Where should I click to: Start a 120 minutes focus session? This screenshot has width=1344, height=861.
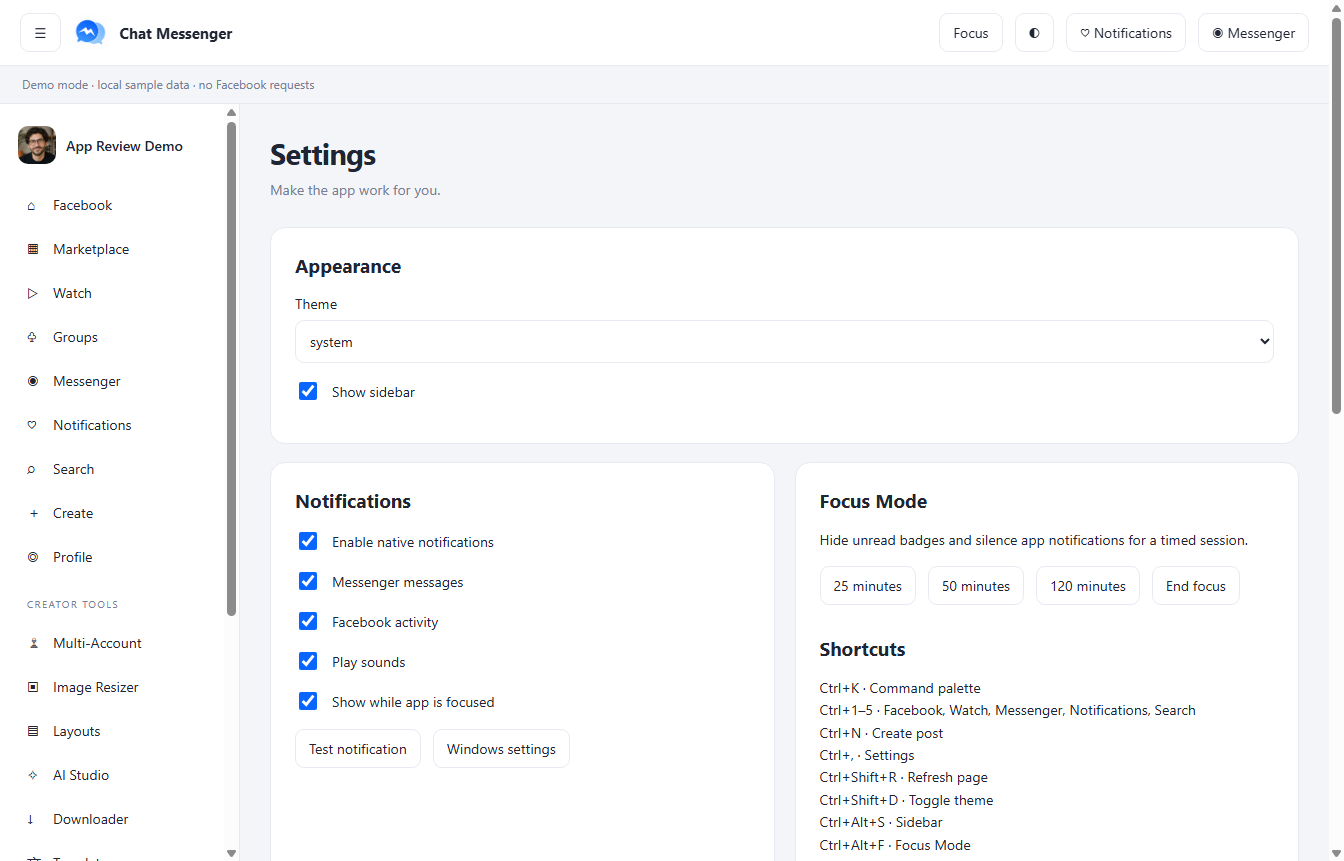(1087, 586)
